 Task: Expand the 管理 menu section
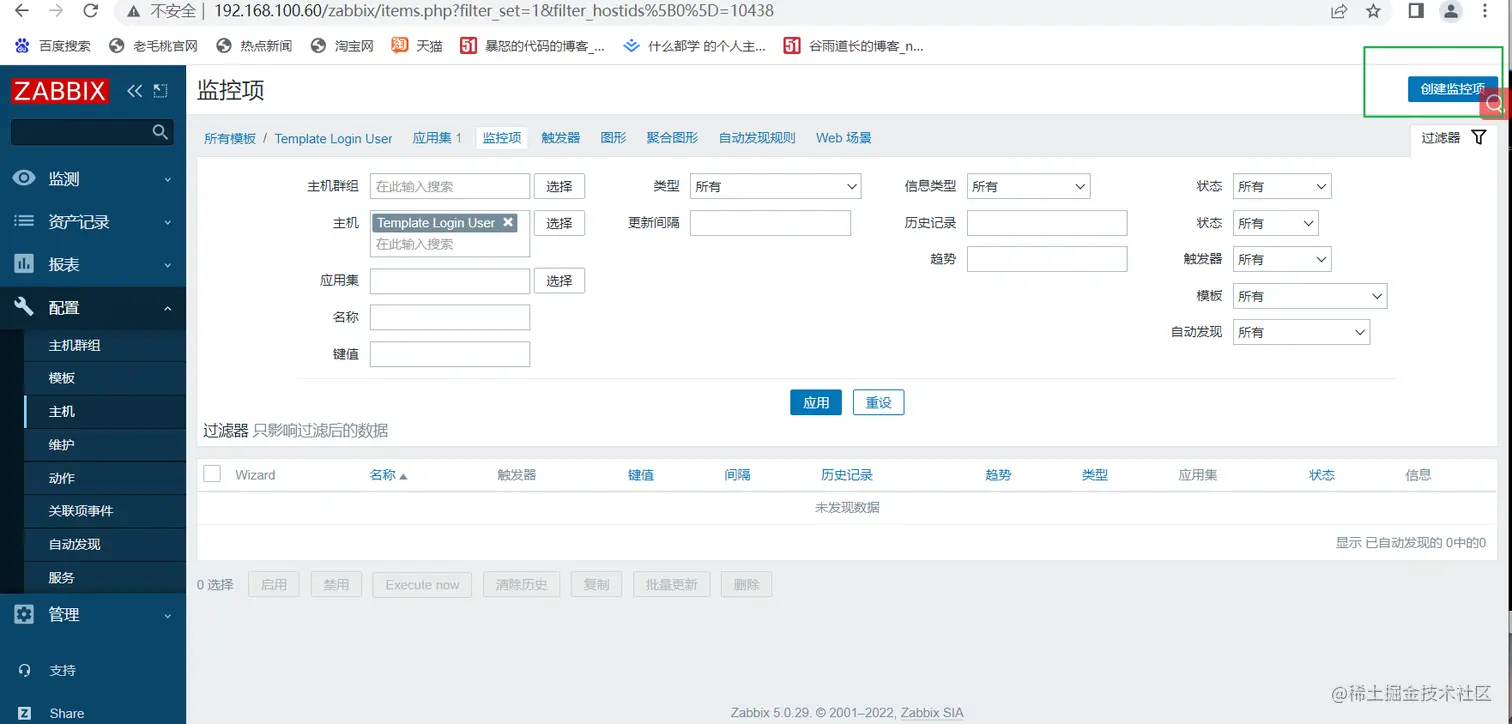(x=93, y=615)
